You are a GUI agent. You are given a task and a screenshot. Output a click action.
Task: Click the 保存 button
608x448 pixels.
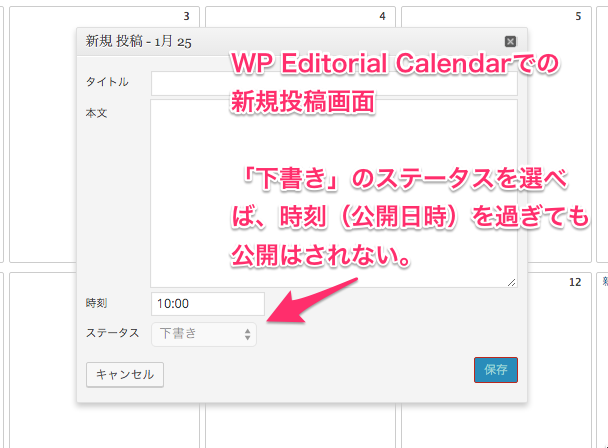point(496,370)
